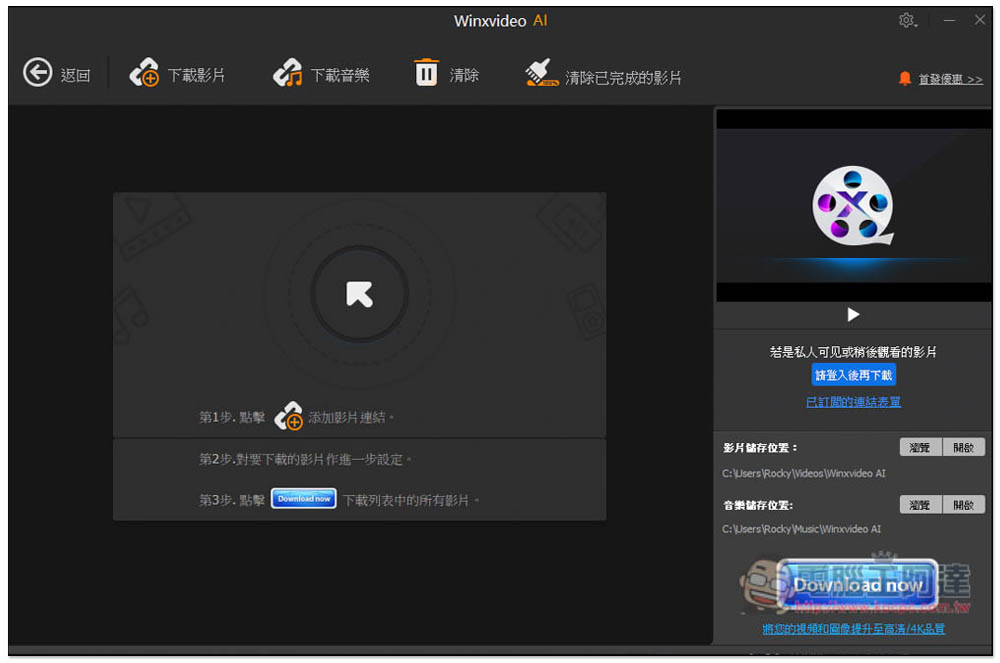Screen dimensions: 1000x663
Task: Click the back arrow icon (返回)
Action: [38, 73]
